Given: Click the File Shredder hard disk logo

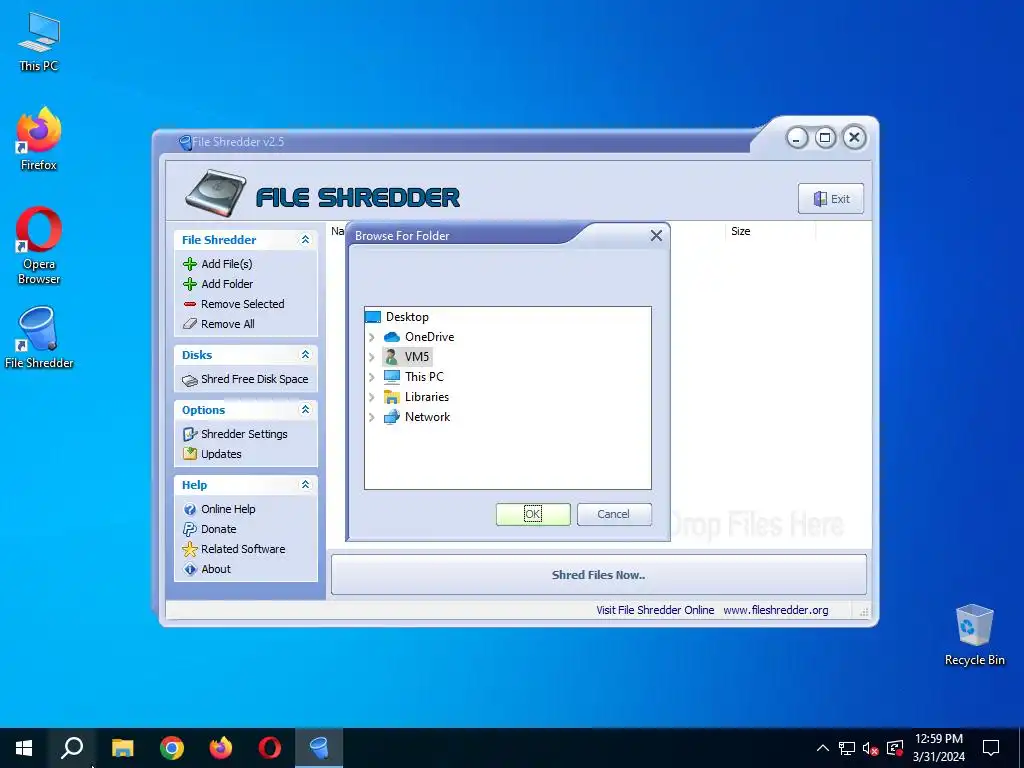Looking at the screenshot, I should tap(216, 193).
